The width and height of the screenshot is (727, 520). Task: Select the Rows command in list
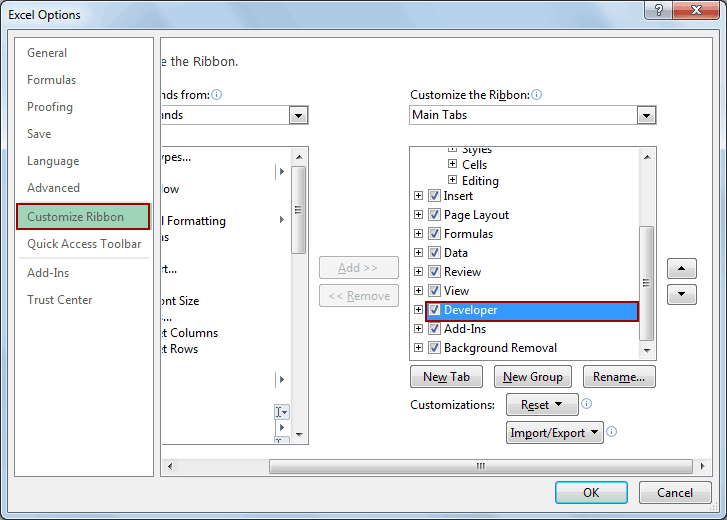(x=181, y=349)
